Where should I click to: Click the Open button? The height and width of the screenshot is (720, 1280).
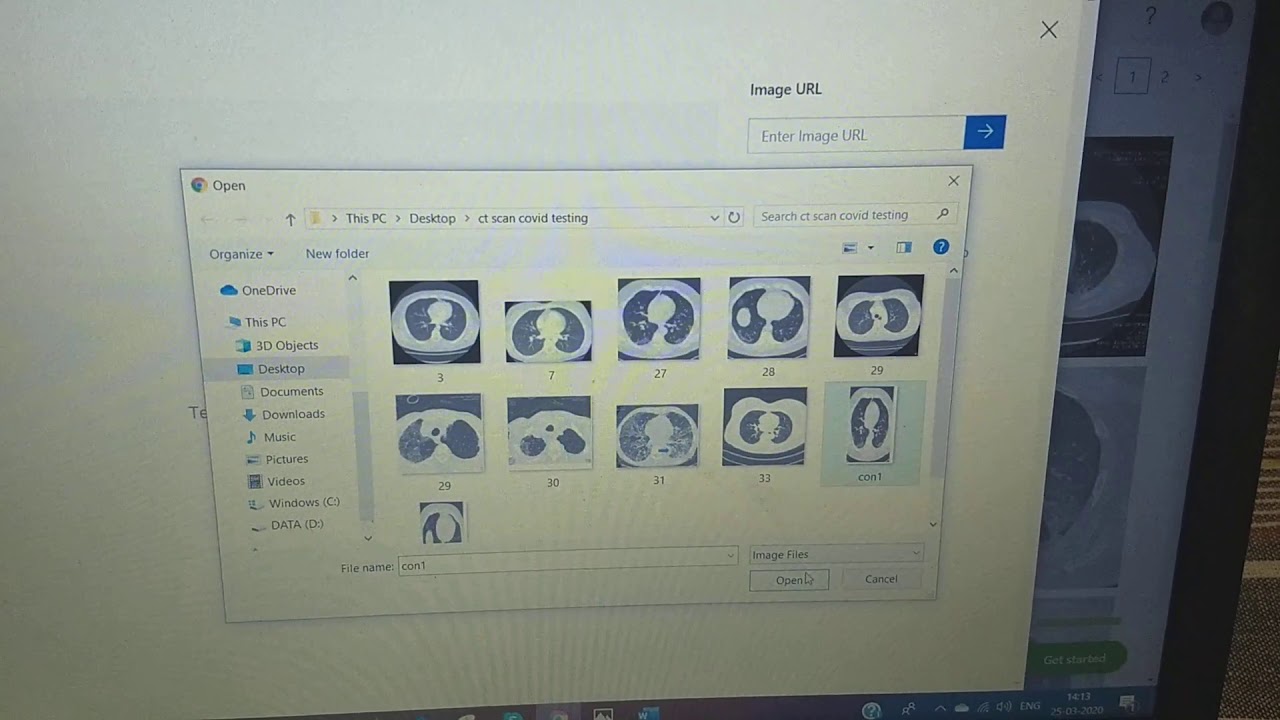point(789,580)
